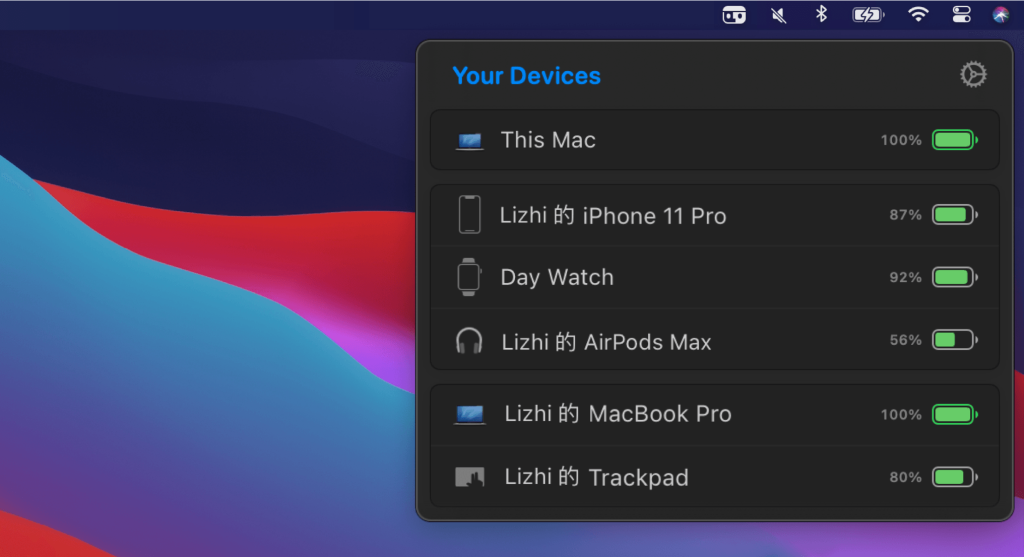This screenshot has height=557, width=1024.
Task: Click the MacBook Pro laptop icon
Action: pos(470,414)
